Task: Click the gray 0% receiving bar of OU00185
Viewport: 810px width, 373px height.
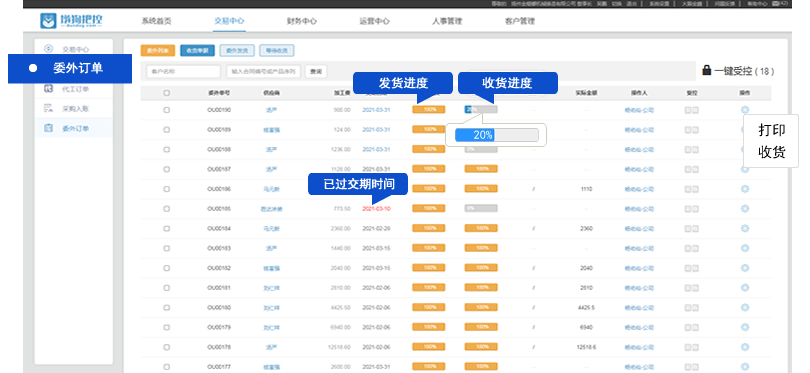Action: (481, 208)
